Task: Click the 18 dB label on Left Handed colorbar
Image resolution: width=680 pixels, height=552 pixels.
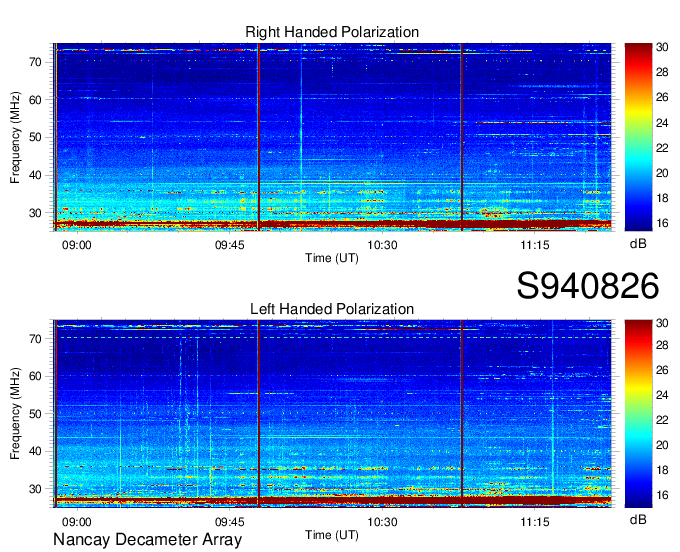Action: tap(662, 470)
